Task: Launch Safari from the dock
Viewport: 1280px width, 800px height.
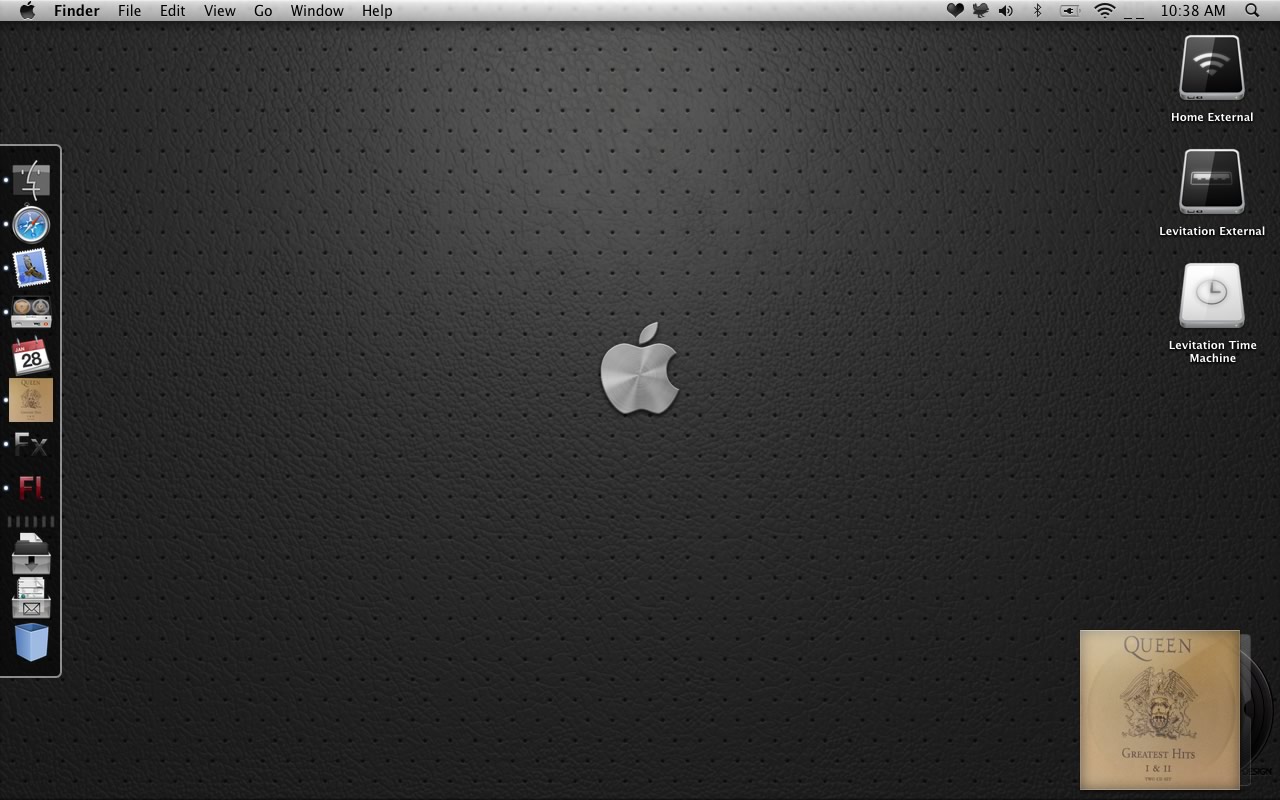Action: coord(31,225)
